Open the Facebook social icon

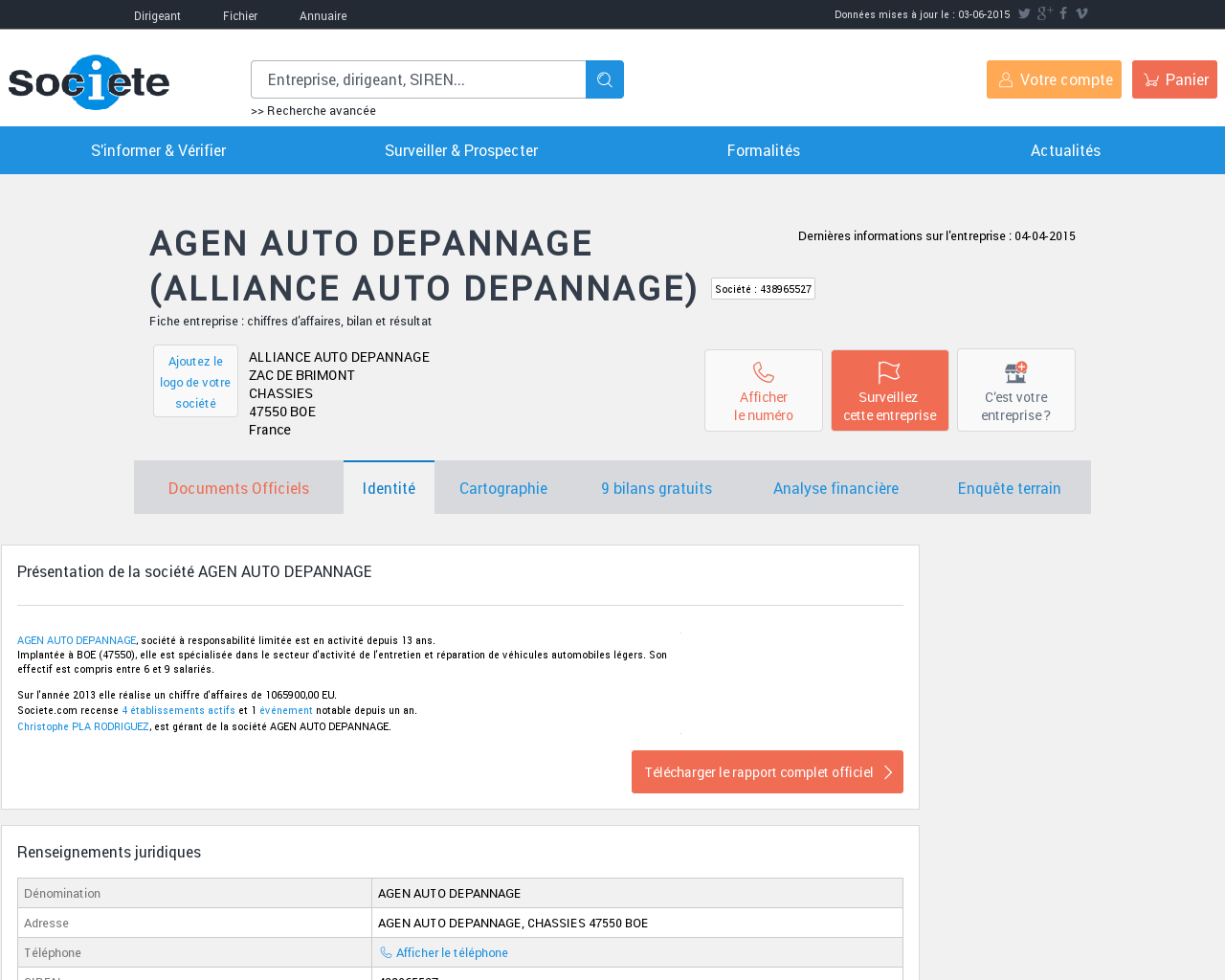coord(1063,13)
